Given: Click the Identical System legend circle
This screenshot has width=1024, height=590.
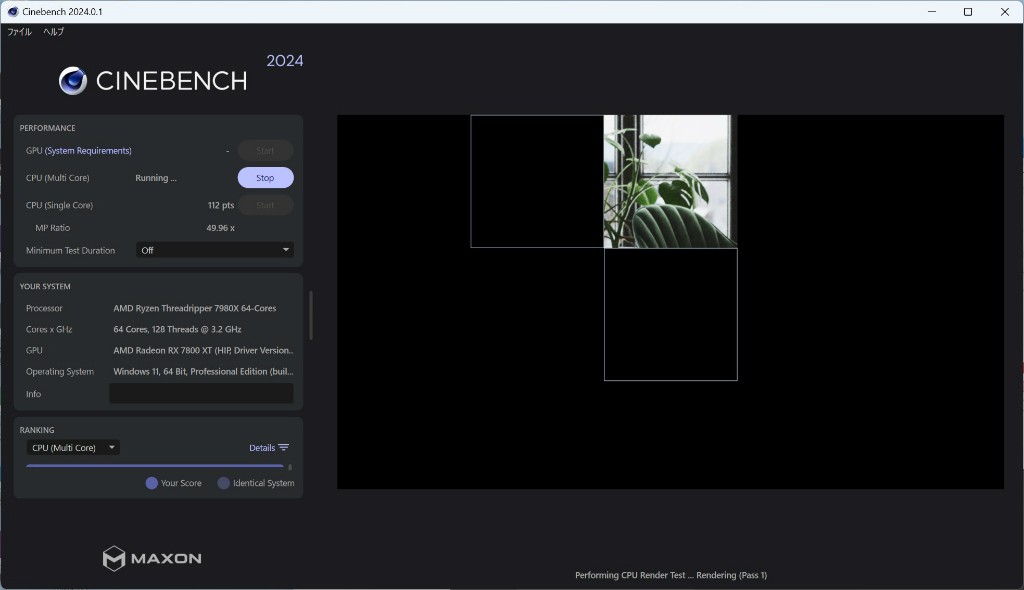Looking at the screenshot, I should (224, 483).
